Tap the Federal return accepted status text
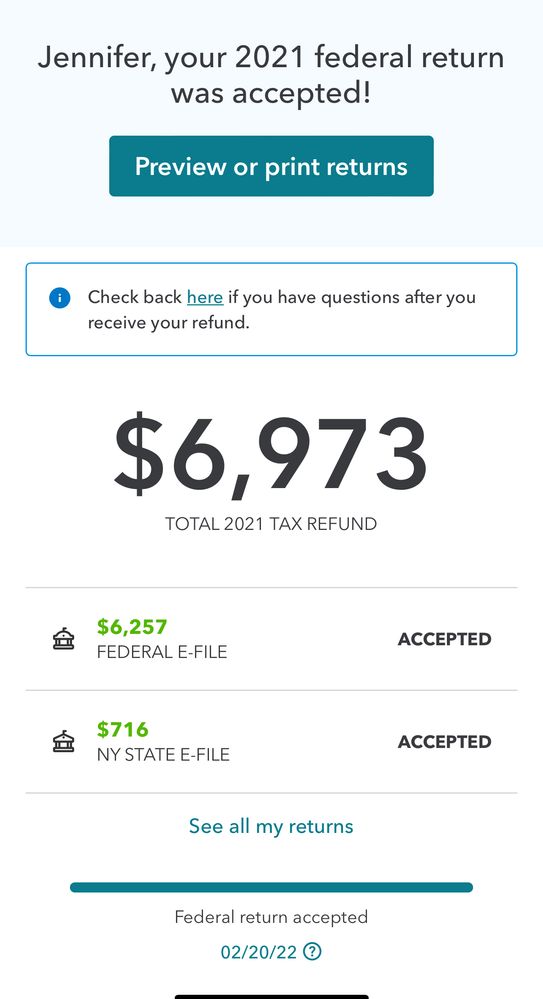Screen dimensions: 543x999 pos(271,917)
